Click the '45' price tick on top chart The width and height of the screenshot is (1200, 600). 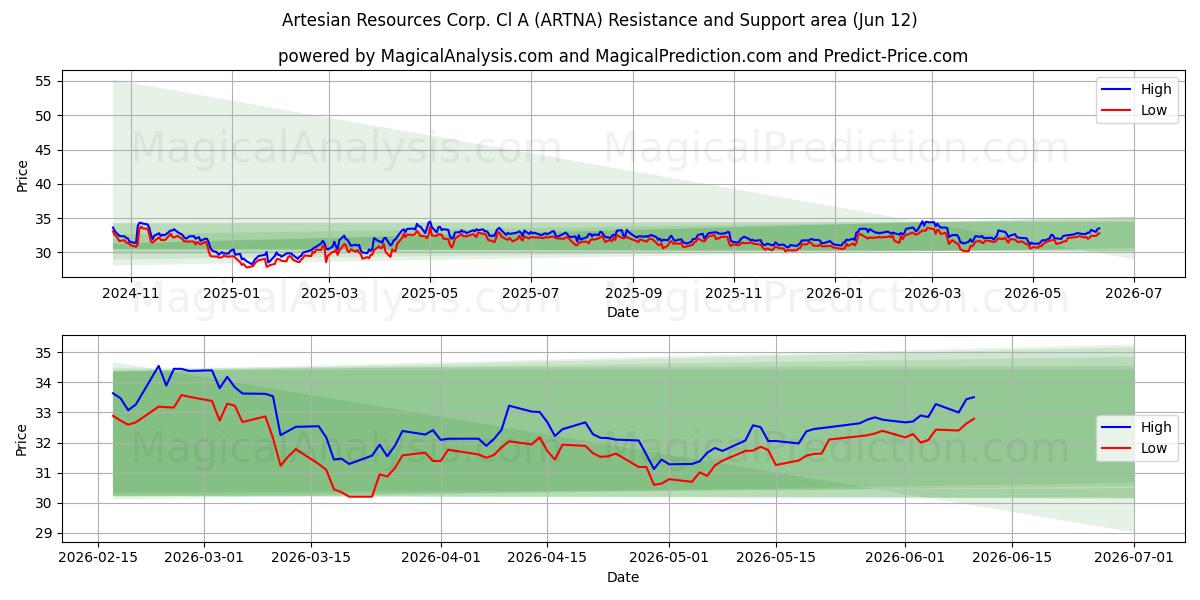coord(45,150)
